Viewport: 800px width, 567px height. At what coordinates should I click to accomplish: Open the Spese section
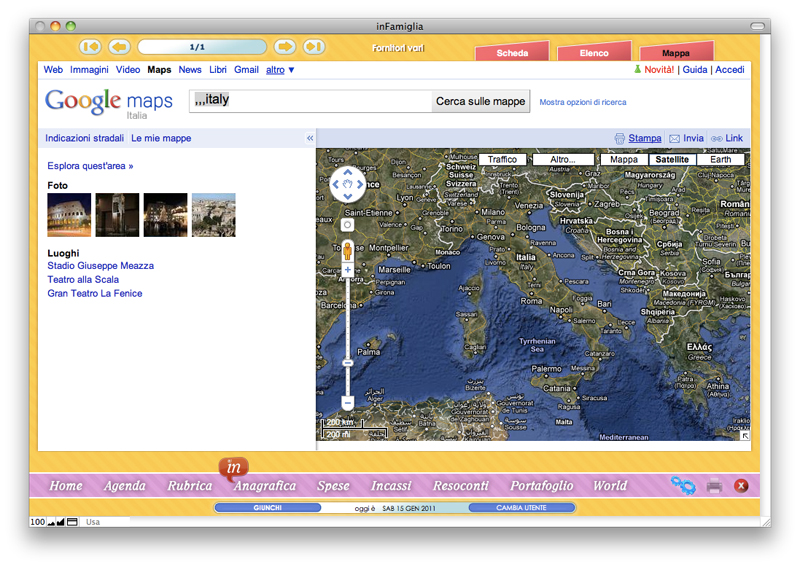[x=333, y=486]
